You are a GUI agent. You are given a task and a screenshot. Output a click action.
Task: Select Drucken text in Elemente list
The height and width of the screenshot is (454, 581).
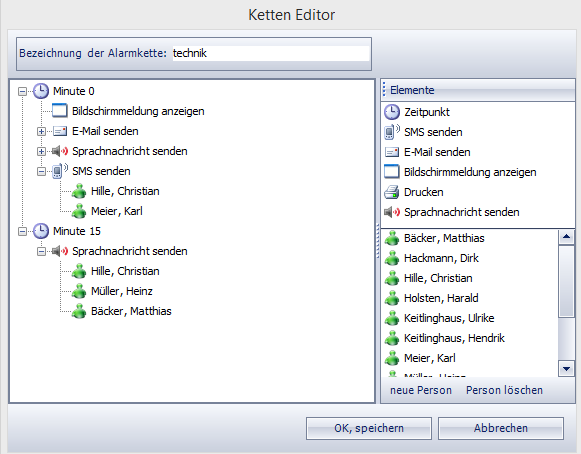coord(424,192)
